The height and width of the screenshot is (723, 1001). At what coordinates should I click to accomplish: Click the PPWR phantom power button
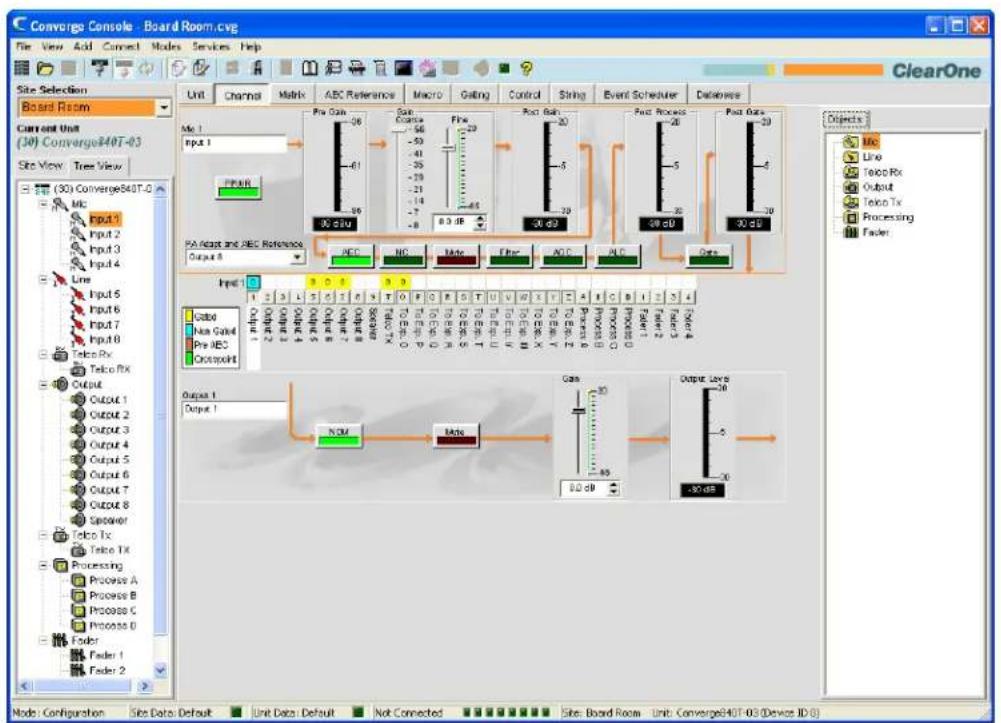237,187
